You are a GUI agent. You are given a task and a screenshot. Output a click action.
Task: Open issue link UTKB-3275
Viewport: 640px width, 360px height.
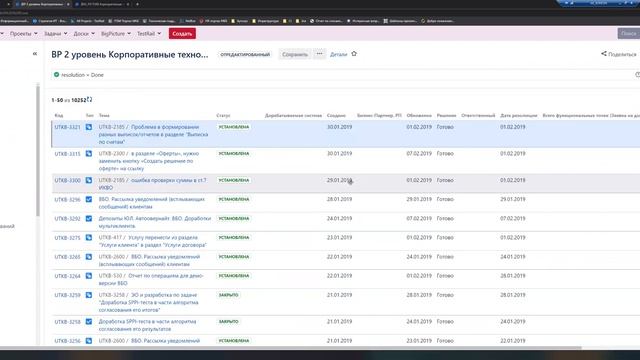pyautogui.click(x=67, y=238)
